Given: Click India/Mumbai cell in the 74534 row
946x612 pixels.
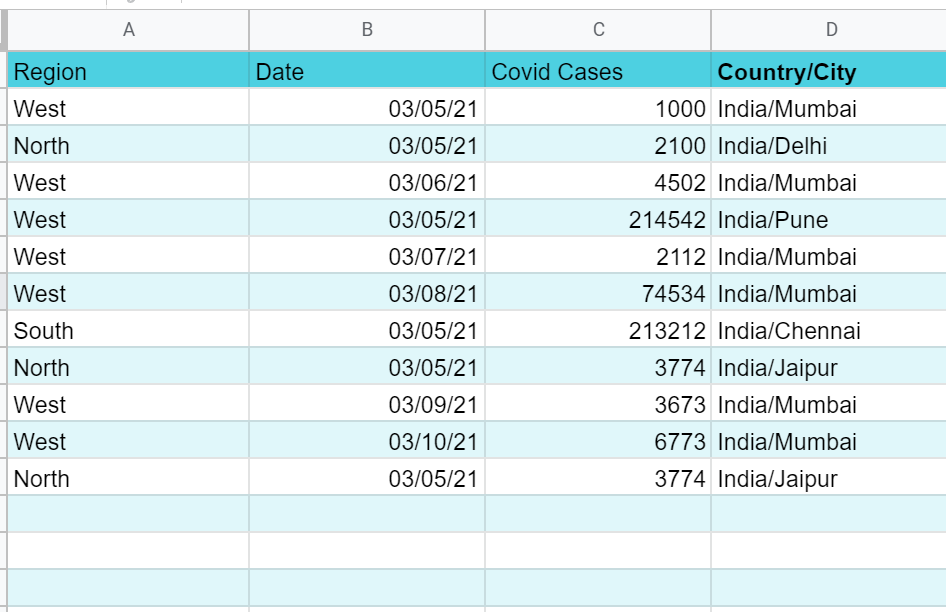Looking at the screenshot, I should tap(829, 293).
